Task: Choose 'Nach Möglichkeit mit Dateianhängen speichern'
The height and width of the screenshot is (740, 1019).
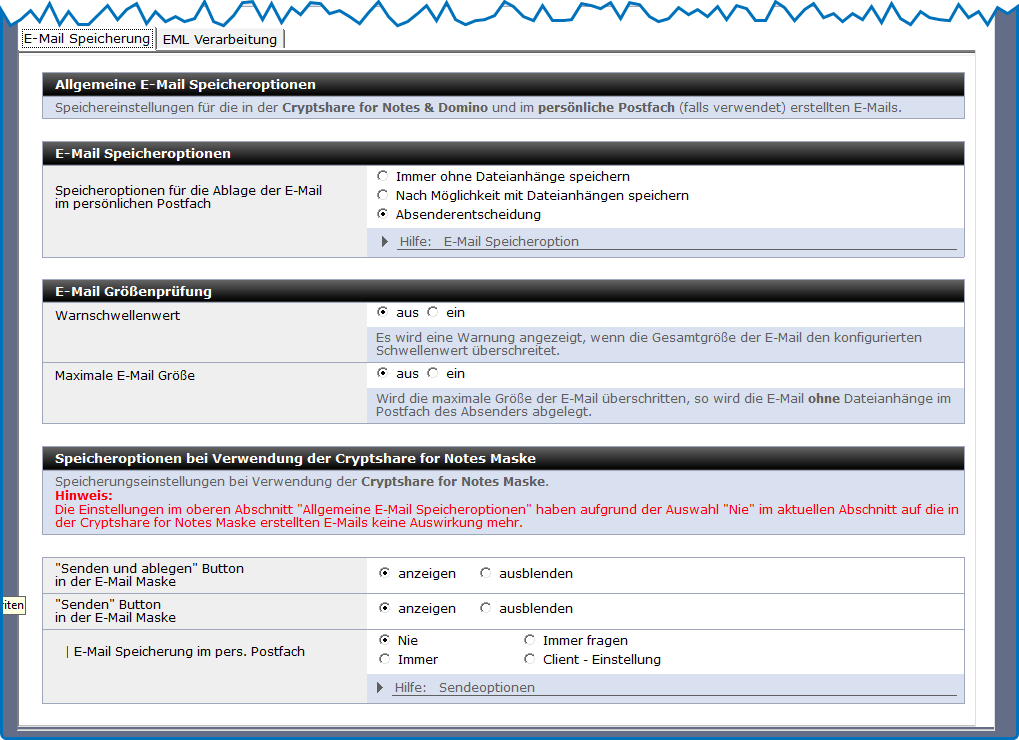Action: tap(382, 195)
